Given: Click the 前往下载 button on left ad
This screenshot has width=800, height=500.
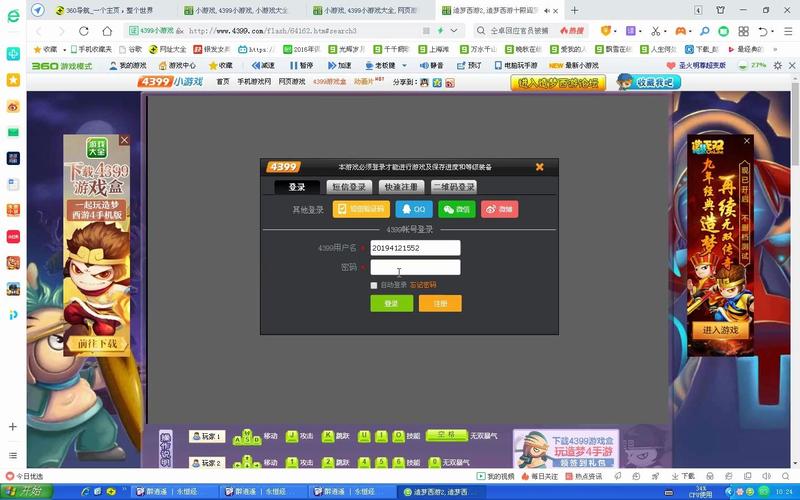Looking at the screenshot, I should [97, 344].
